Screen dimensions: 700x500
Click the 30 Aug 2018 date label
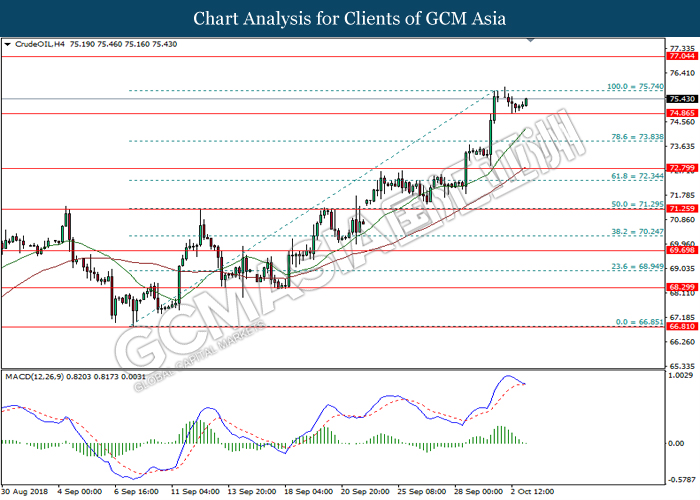(x=25, y=492)
